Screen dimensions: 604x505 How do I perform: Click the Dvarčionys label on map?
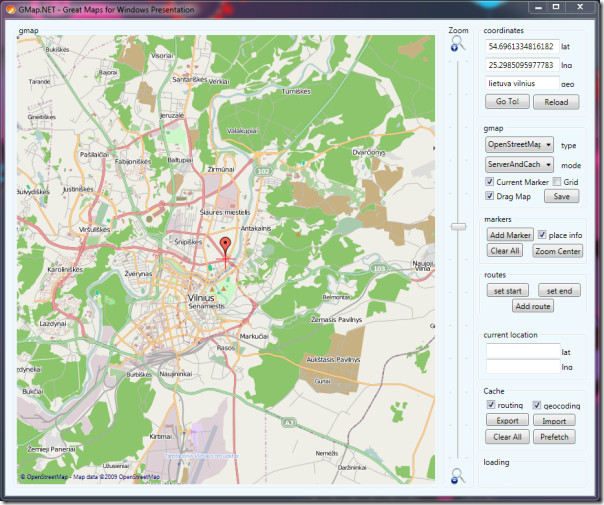[369, 153]
